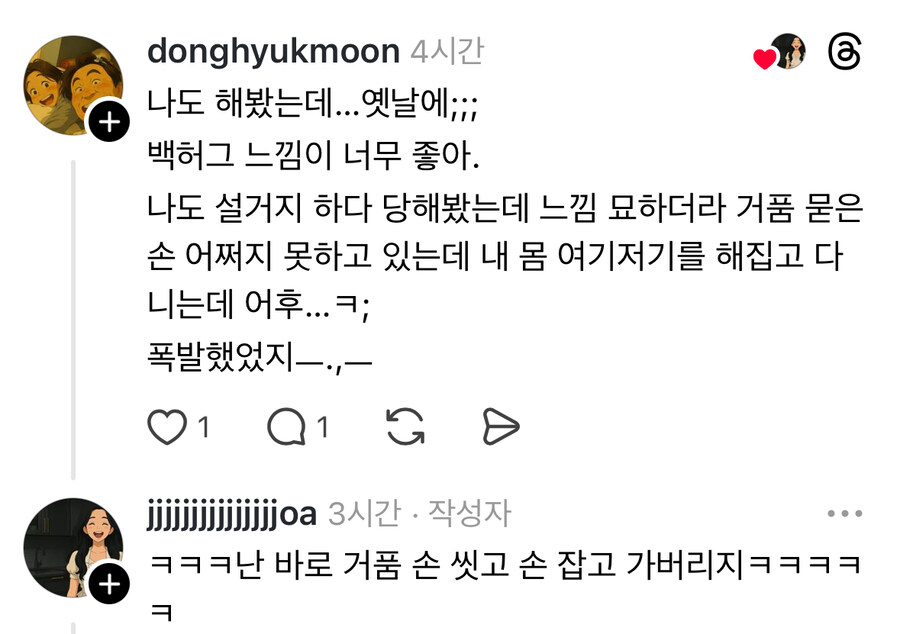Open the donghyukmoon username link
The image size is (900, 634).
273,52
